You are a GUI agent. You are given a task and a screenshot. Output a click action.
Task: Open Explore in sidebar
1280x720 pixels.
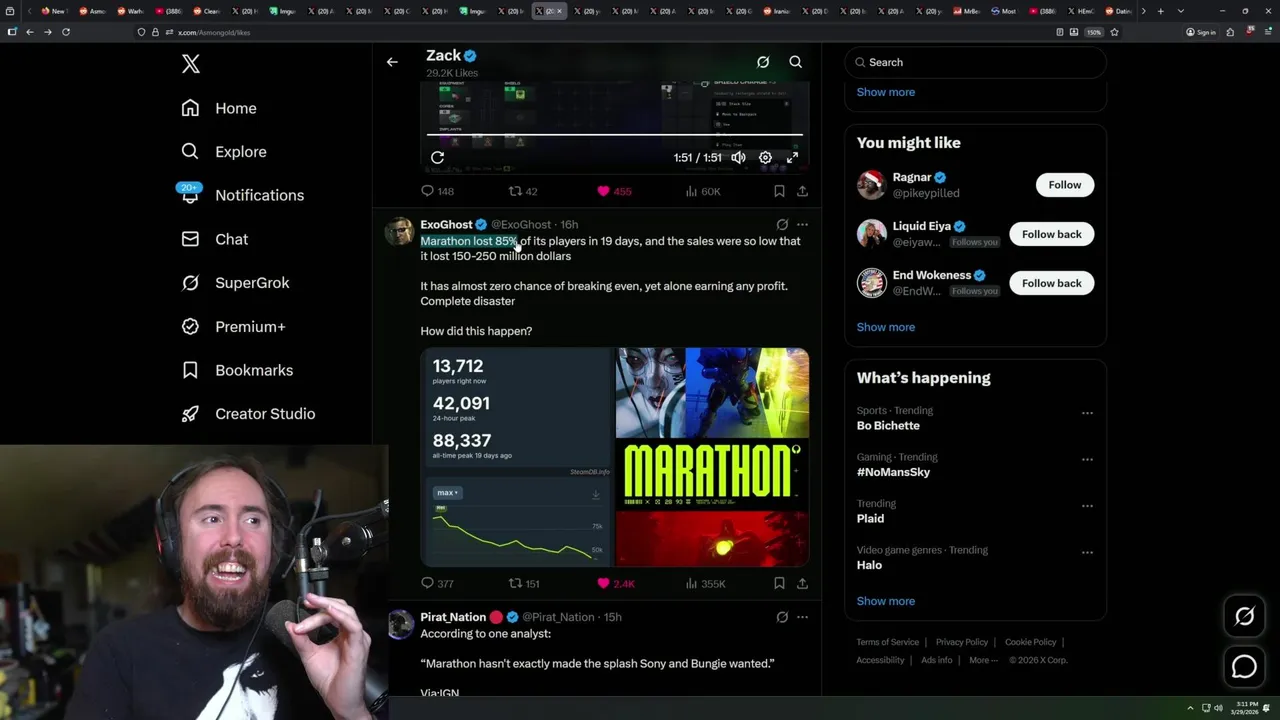click(x=224, y=152)
